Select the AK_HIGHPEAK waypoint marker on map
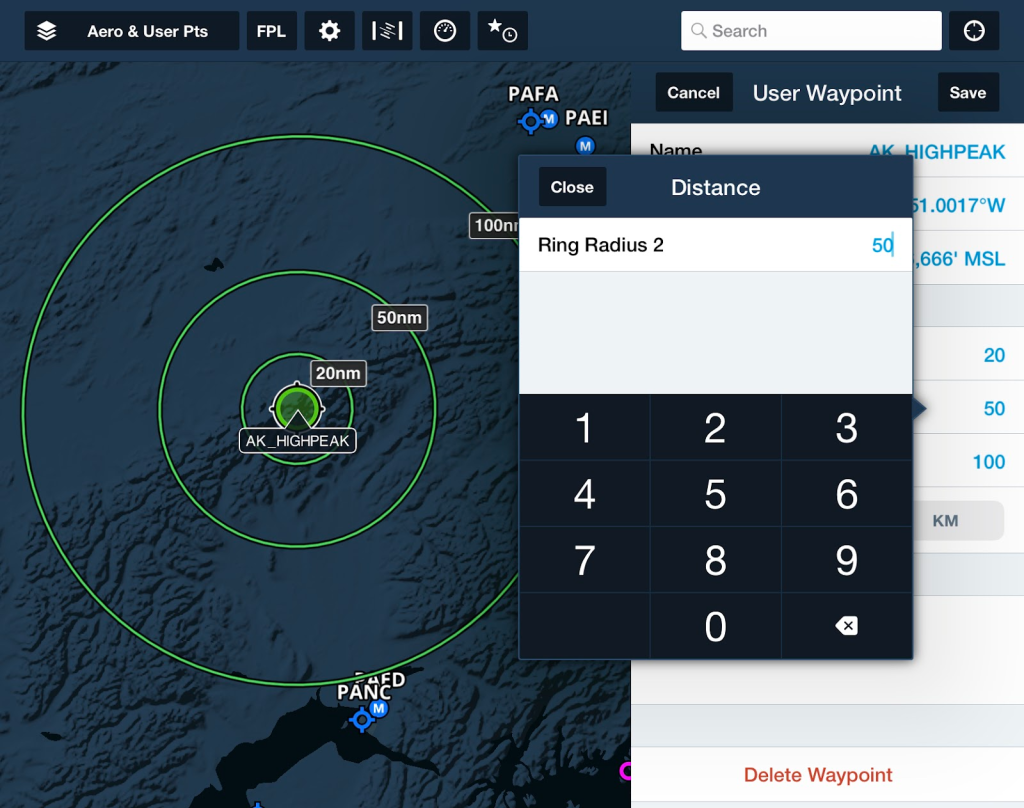The image size is (1024, 808). pos(297,408)
